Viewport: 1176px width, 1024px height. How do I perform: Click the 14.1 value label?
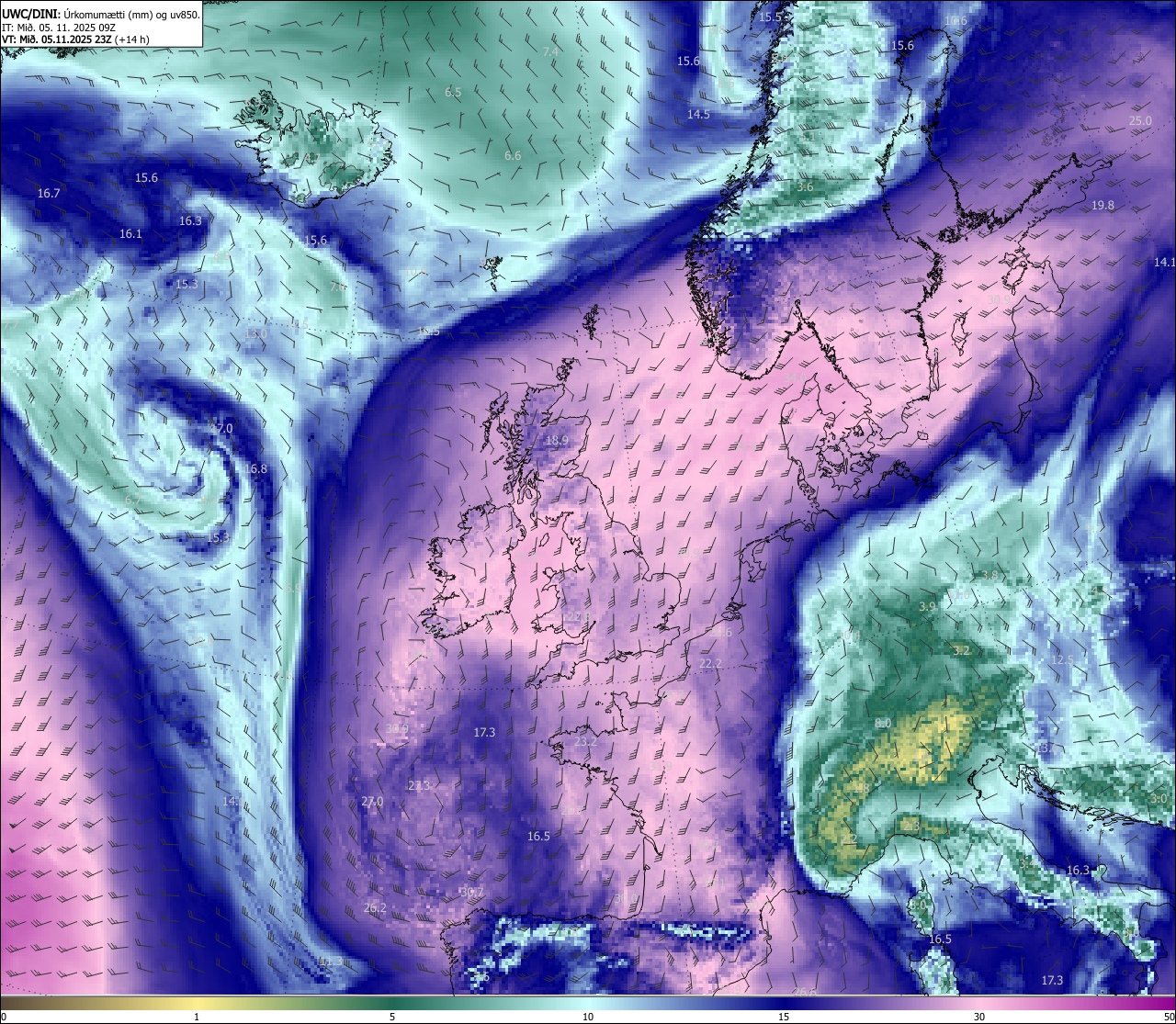1164,262
